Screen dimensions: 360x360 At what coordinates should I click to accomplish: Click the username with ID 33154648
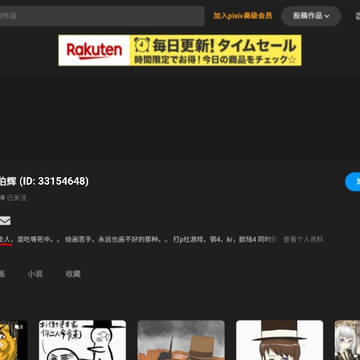click(x=44, y=181)
